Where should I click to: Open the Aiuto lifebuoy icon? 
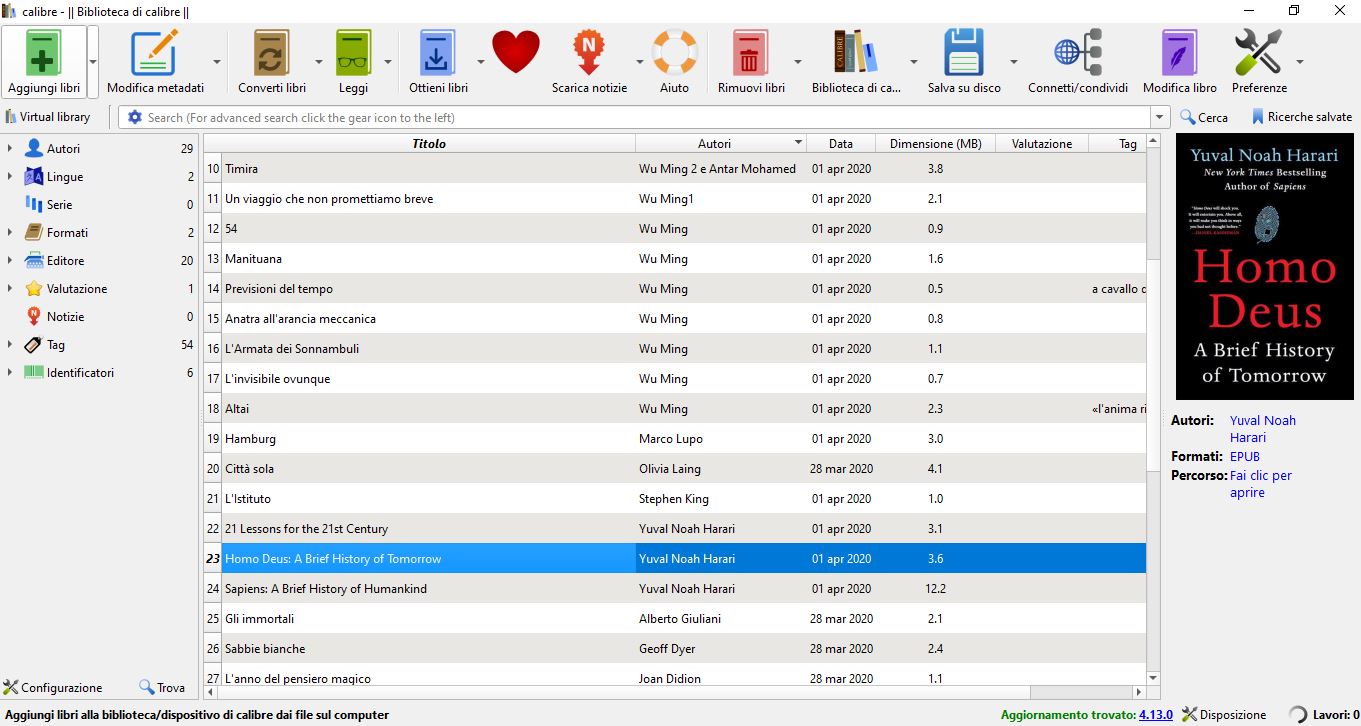(674, 52)
